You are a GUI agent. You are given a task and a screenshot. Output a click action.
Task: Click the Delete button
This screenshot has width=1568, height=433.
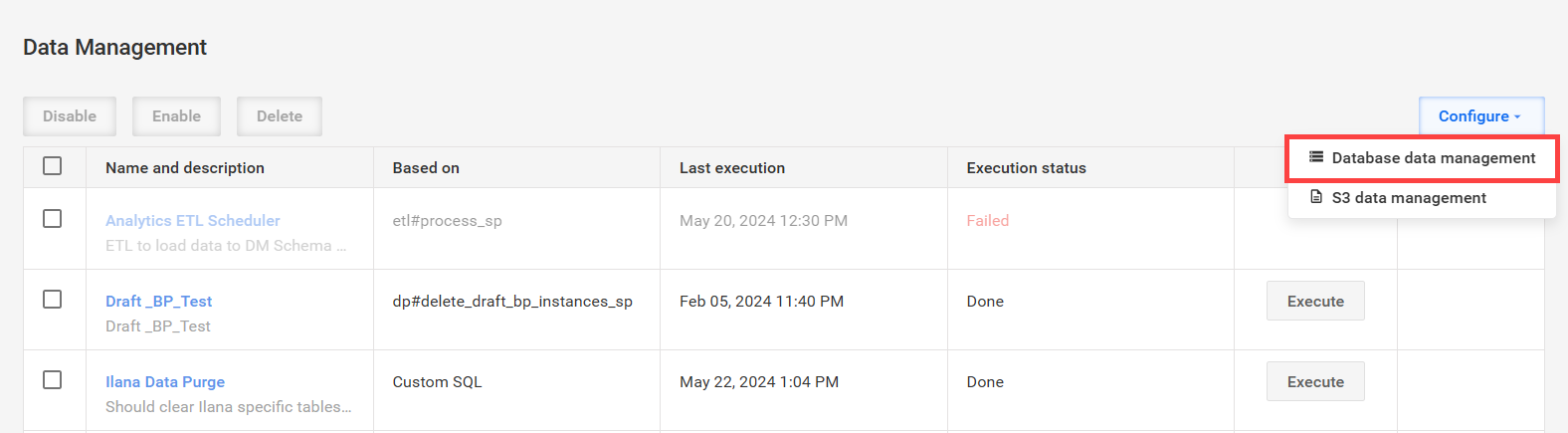click(280, 116)
